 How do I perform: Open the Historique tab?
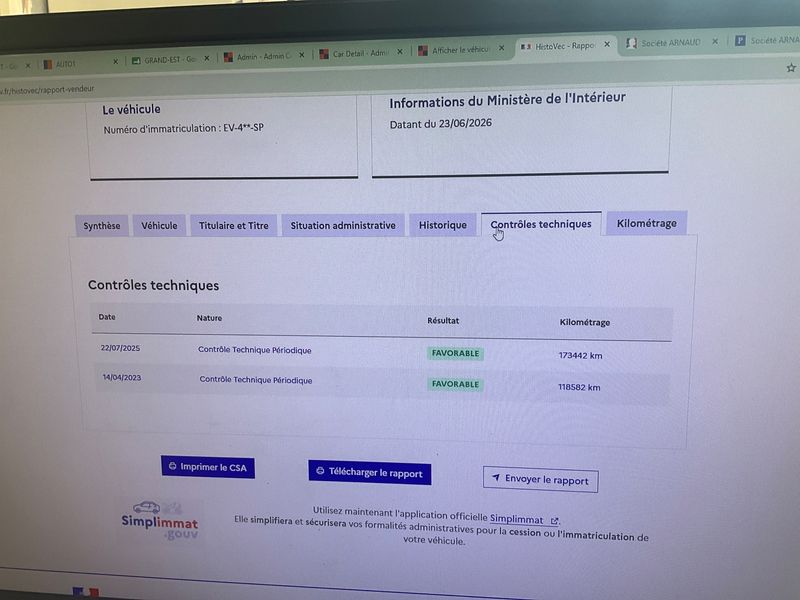(442, 224)
